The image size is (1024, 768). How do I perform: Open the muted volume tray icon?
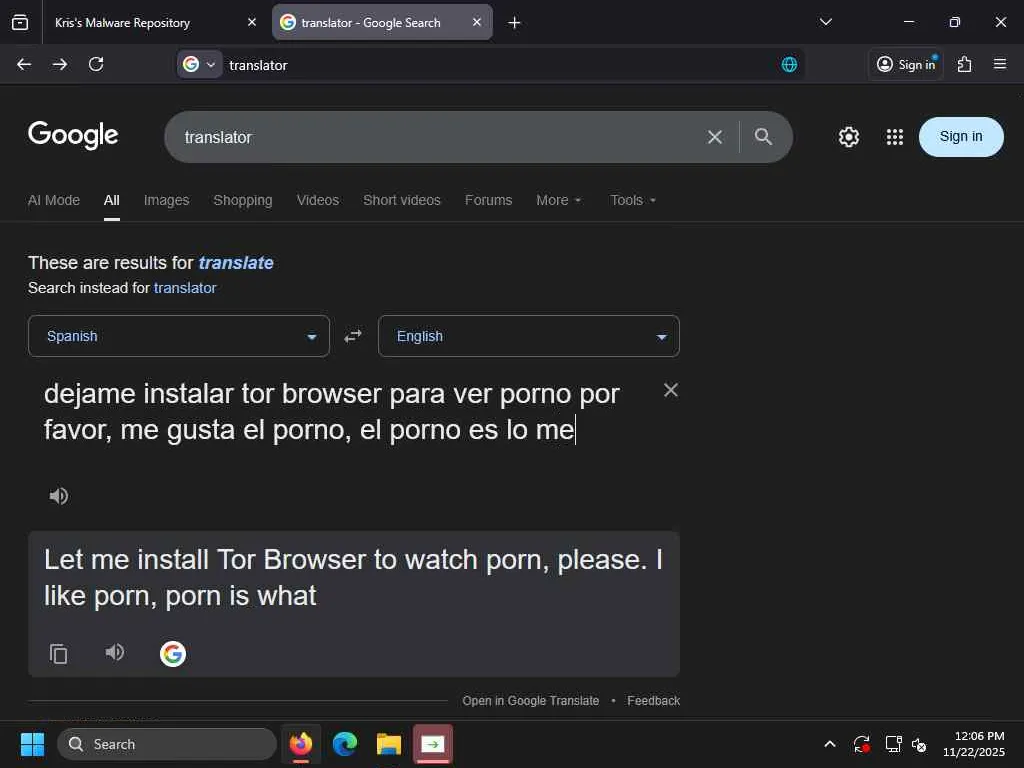click(920, 744)
